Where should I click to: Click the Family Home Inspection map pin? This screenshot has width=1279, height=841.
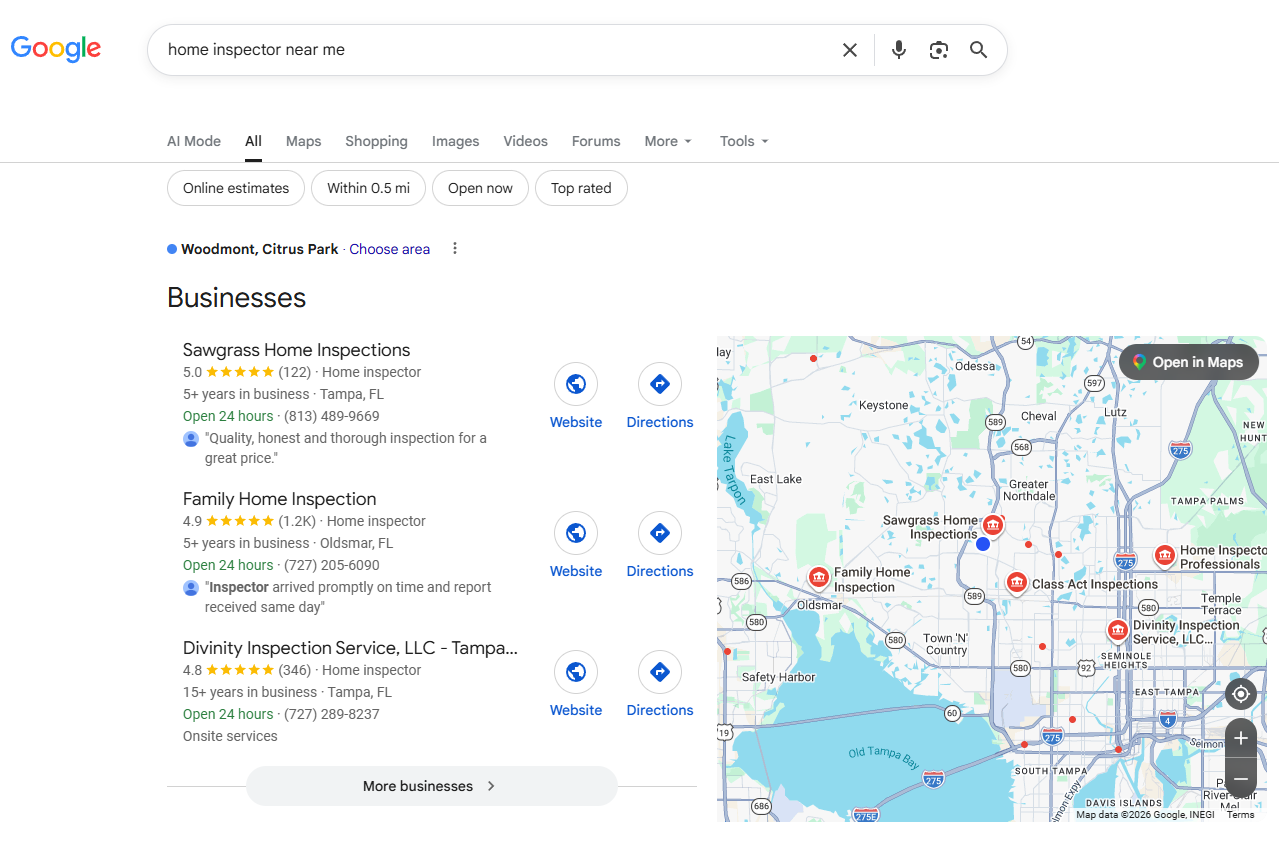coord(819,577)
